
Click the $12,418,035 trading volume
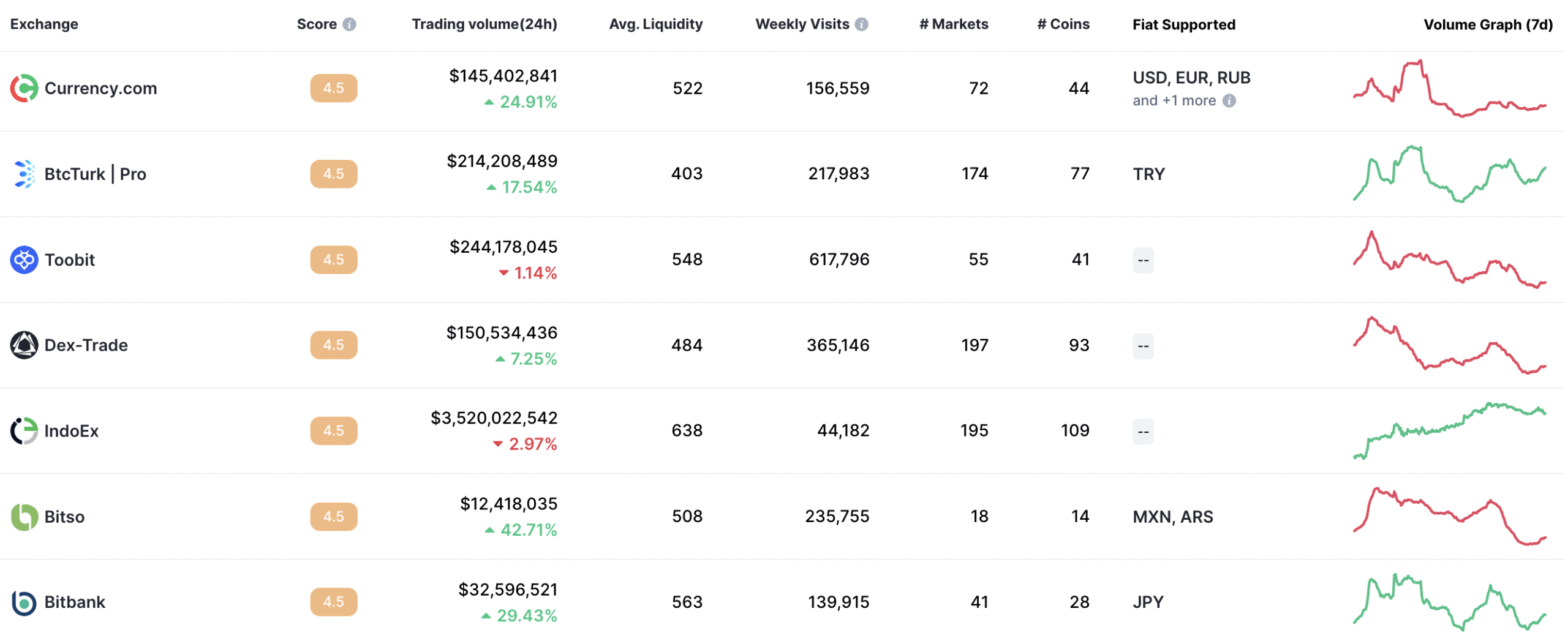(509, 504)
